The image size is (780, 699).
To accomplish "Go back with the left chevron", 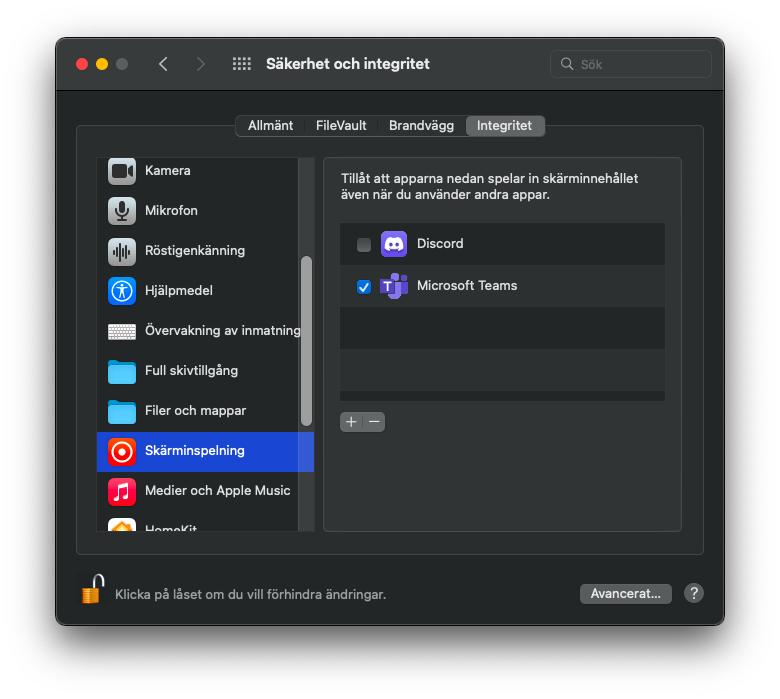I will 163,64.
